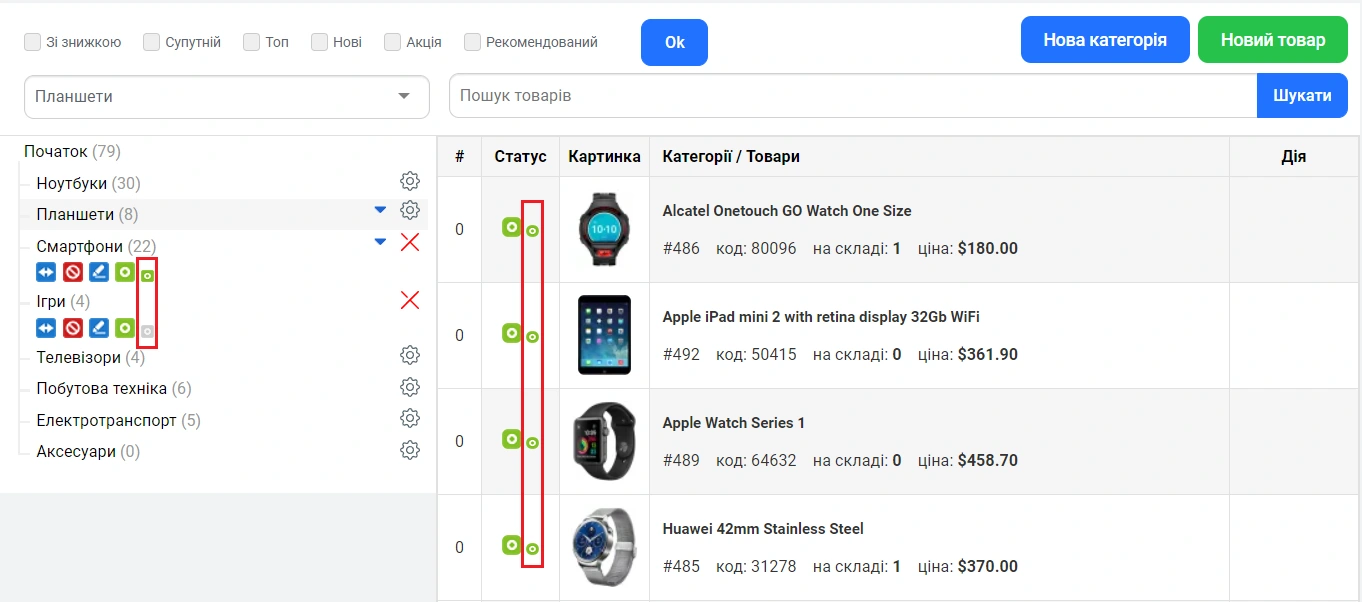Click the "Пошук товарів" search field
The image size is (1362, 602).
click(x=852, y=96)
